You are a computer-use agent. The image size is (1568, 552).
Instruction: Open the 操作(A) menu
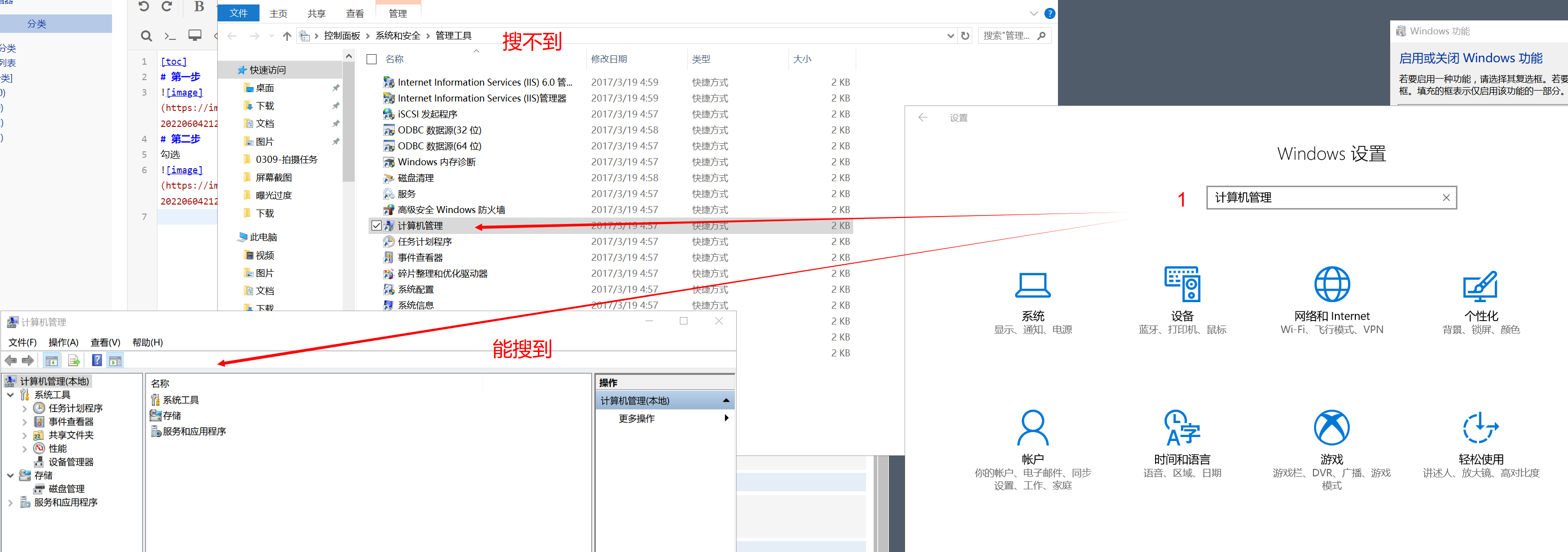click(63, 342)
